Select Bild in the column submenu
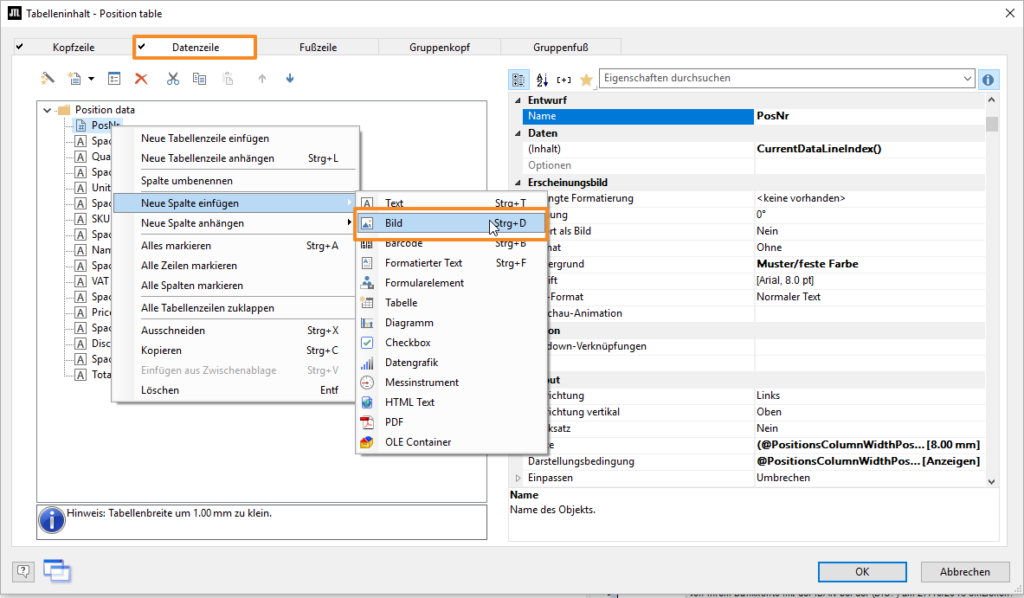This screenshot has height=598, width=1024. pos(394,223)
